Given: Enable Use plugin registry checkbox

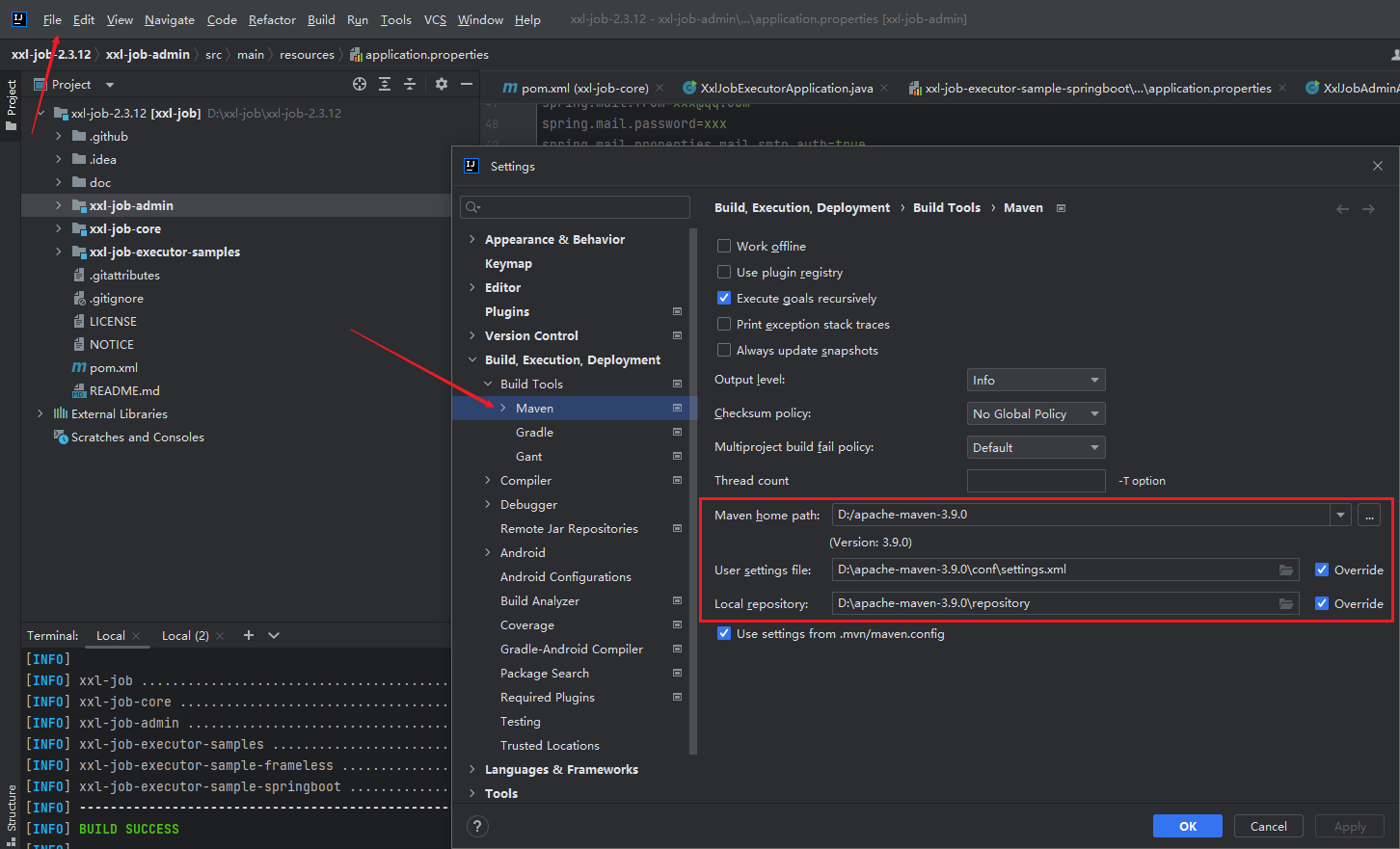Looking at the screenshot, I should [x=724, y=272].
